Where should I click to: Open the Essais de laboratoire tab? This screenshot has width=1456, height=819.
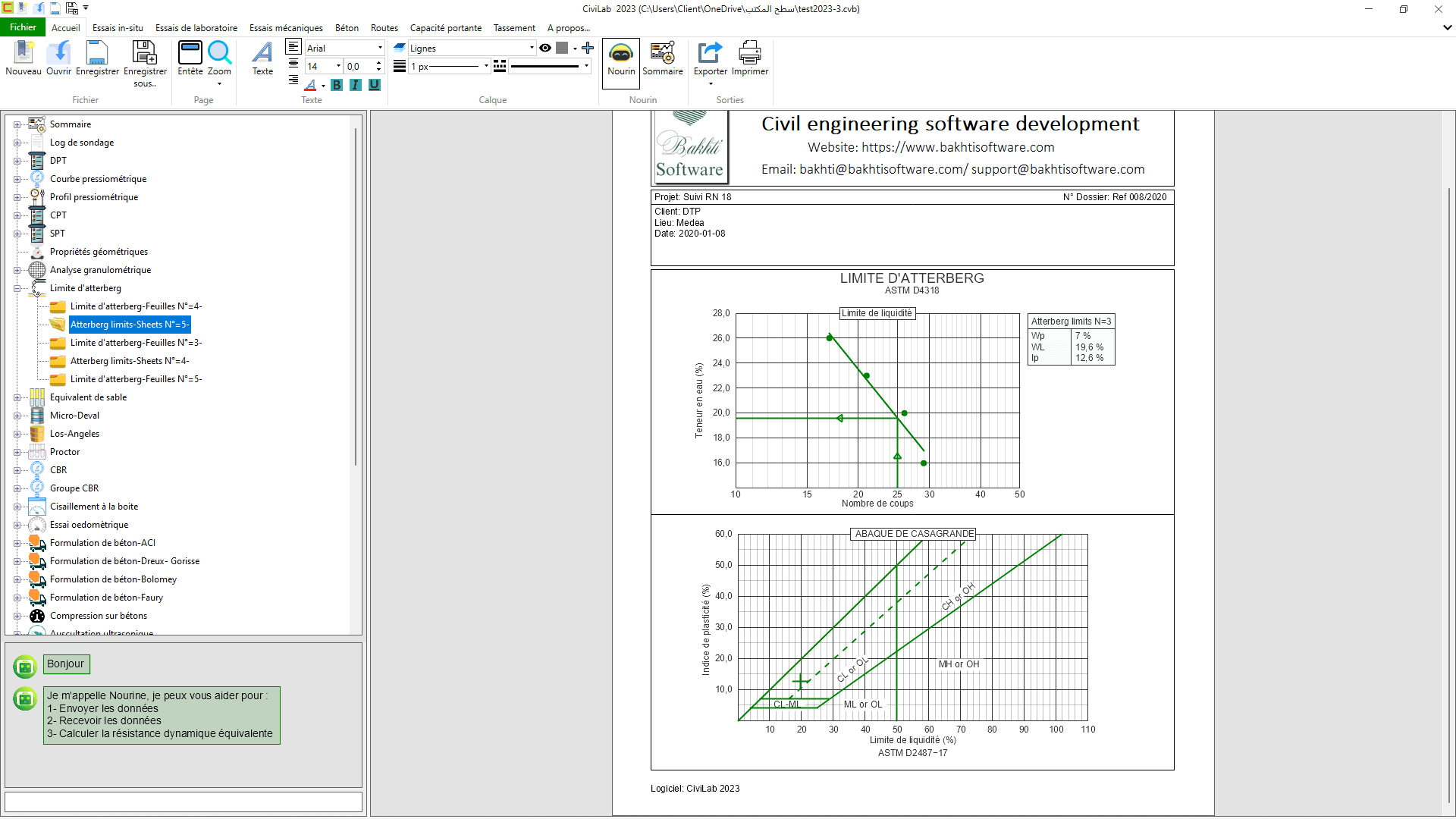pyautogui.click(x=196, y=28)
